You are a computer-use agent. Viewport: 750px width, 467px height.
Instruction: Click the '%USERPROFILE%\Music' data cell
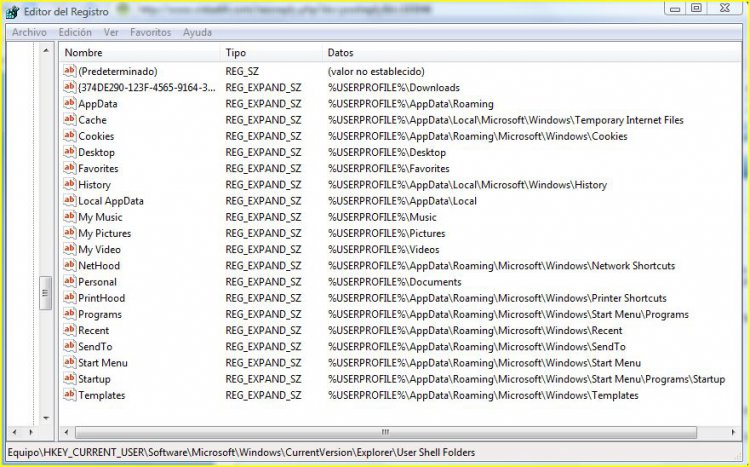[382, 217]
